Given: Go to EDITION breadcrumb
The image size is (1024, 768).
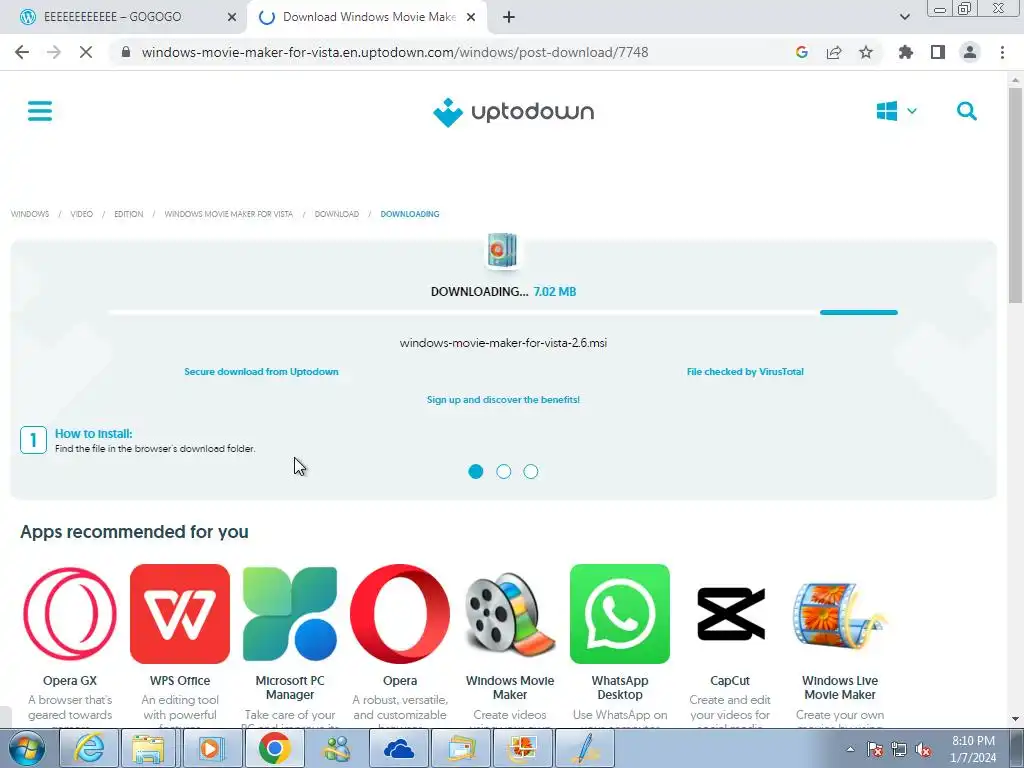Looking at the screenshot, I should (129, 214).
